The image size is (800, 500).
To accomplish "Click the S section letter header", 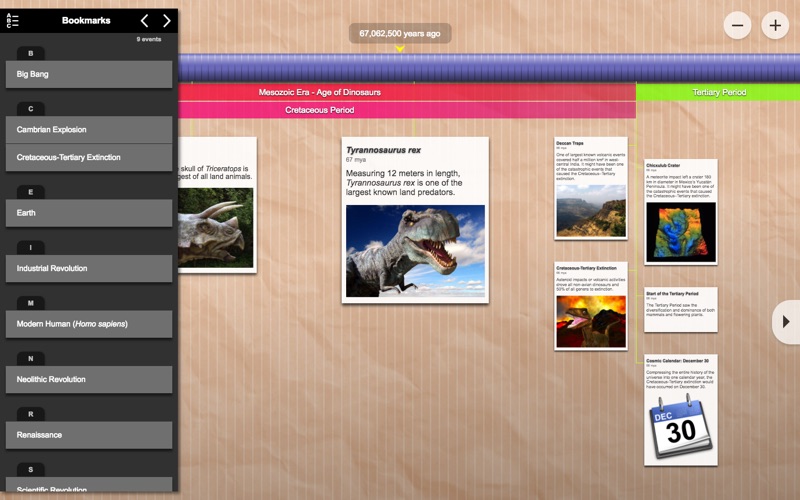I will click(x=31, y=470).
